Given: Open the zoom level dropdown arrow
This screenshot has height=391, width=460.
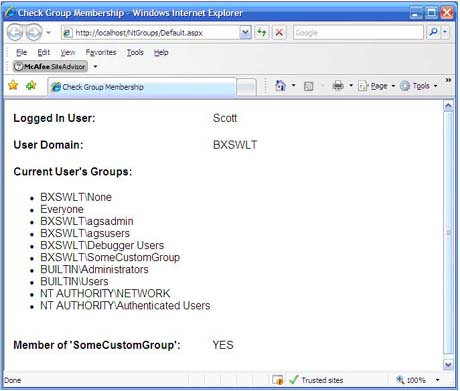Looking at the screenshot, I should [437, 380].
